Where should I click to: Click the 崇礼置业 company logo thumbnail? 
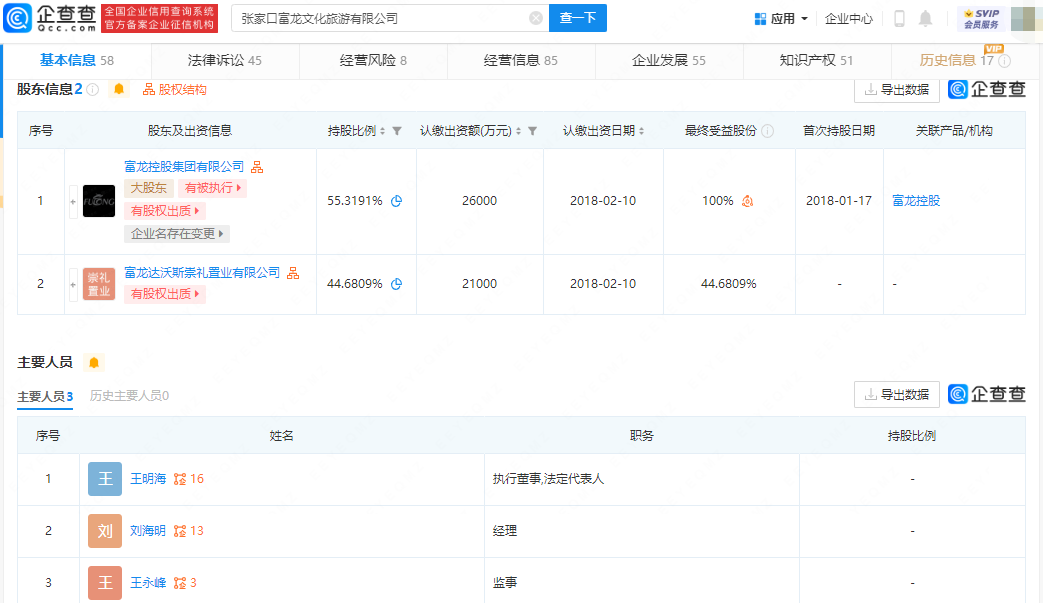(x=99, y=284)
